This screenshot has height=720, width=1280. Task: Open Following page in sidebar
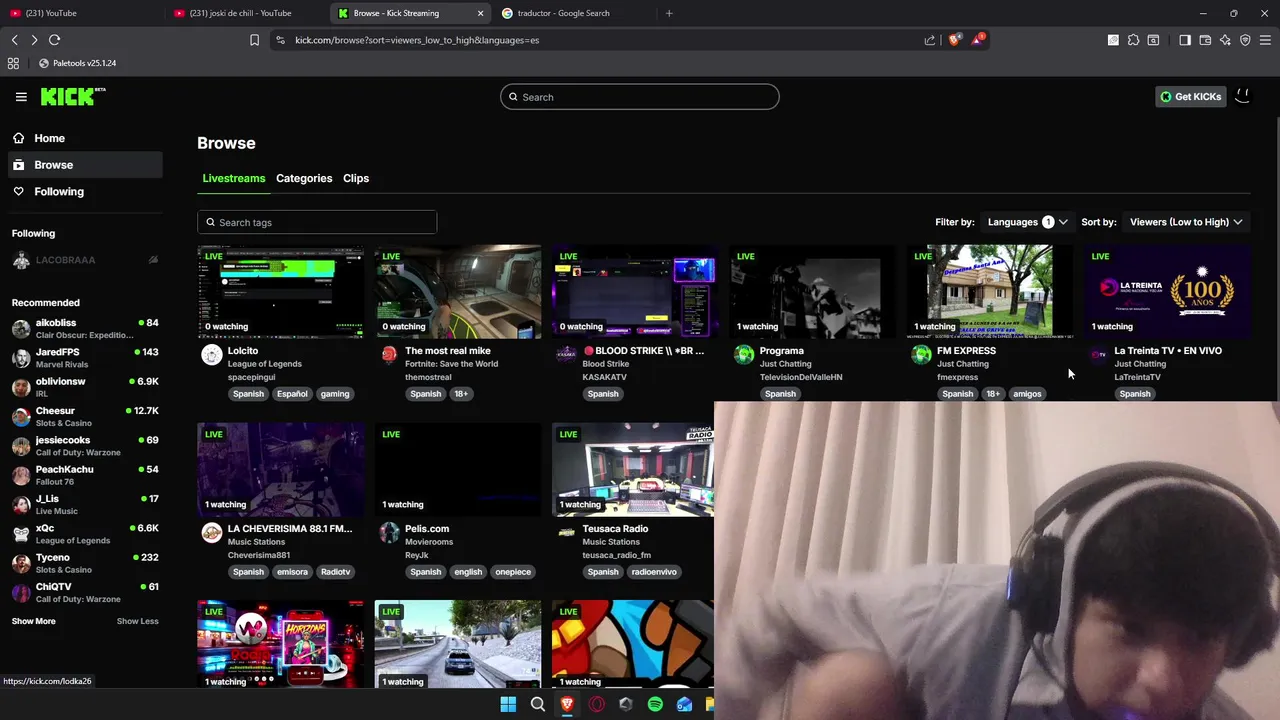(x=84, y=191)
